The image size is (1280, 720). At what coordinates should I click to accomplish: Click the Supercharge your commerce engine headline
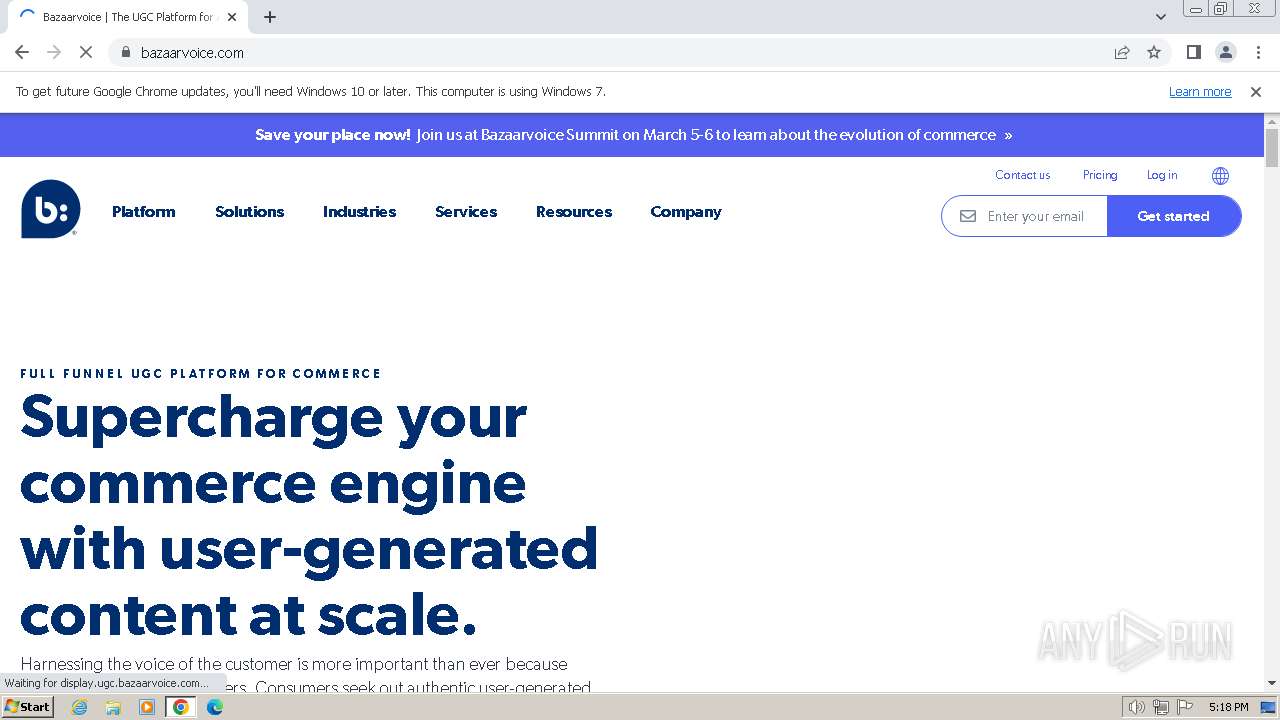309,515
